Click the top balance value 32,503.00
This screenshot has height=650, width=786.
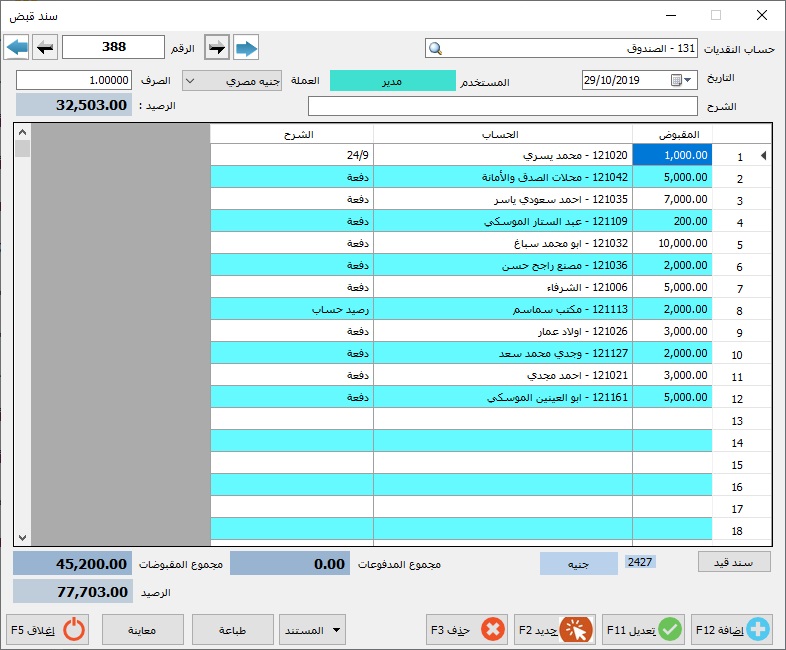[x=74, y=105]
